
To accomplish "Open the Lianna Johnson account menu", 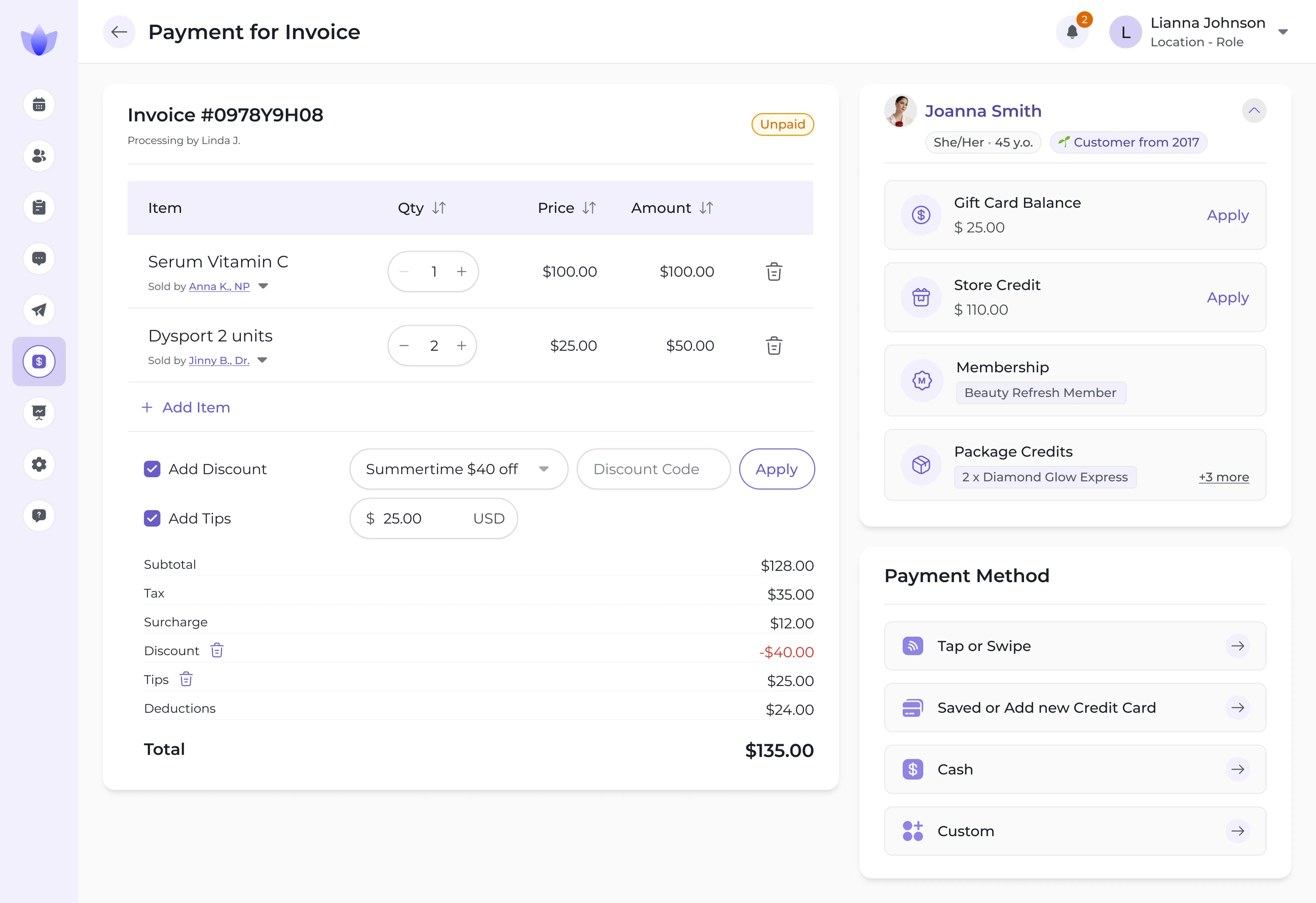I will tap(1283, 32).
